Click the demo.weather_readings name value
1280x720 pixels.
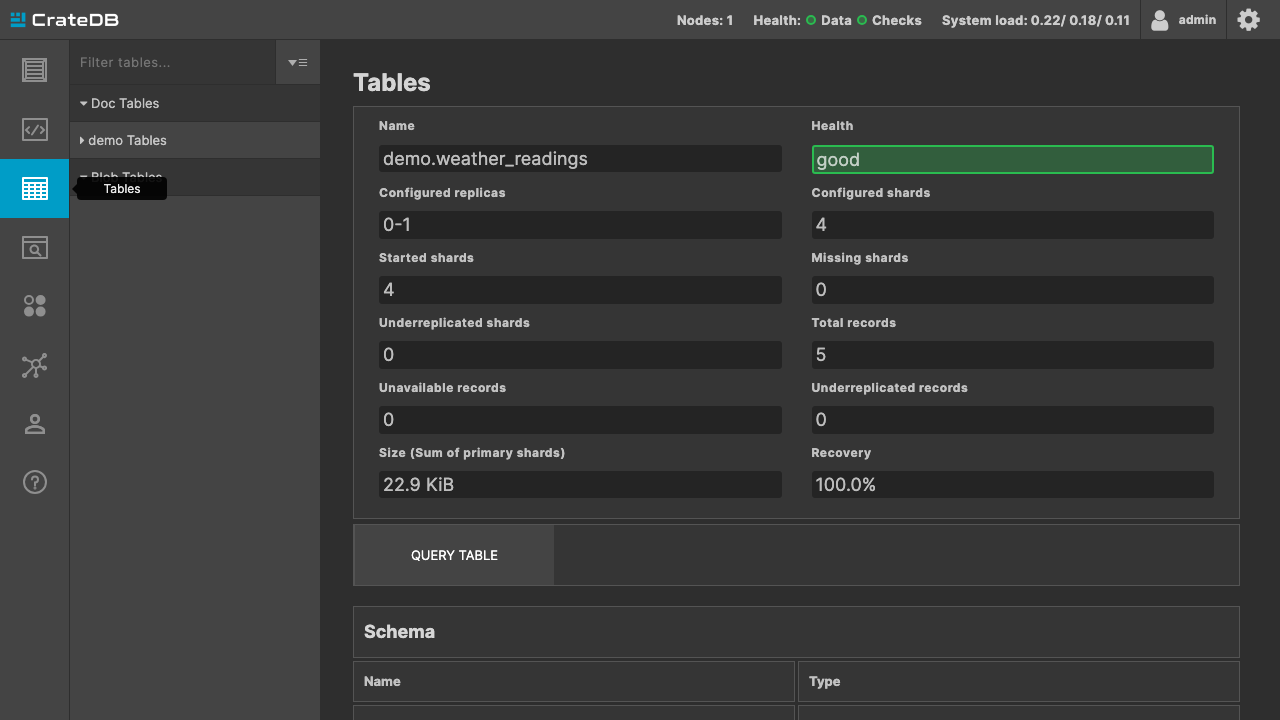(x=580, y=159)
